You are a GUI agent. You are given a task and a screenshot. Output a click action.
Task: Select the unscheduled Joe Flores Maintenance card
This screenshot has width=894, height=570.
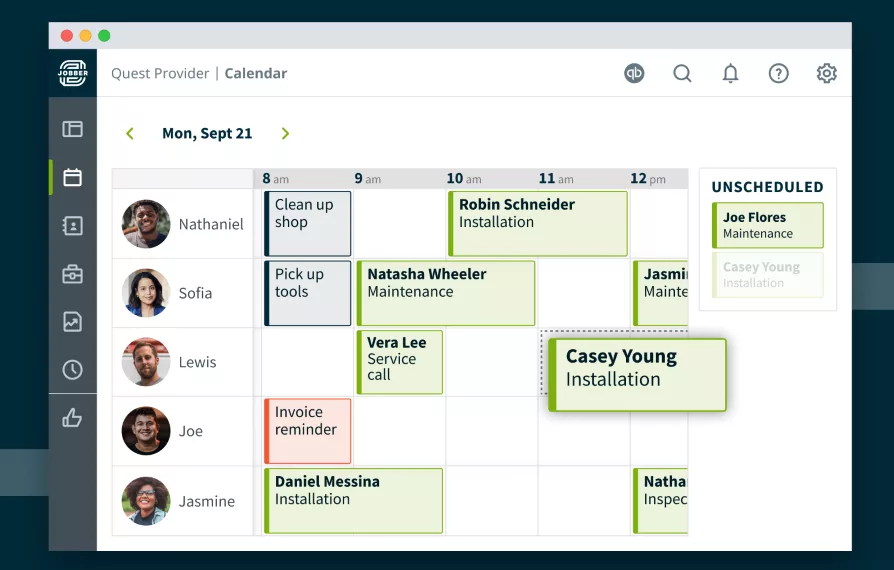point(767,225)
